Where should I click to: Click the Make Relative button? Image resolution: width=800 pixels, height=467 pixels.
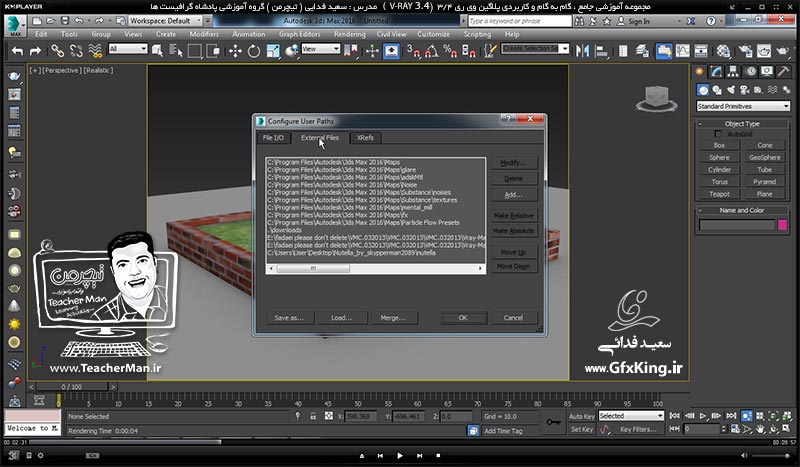point(514,215)
